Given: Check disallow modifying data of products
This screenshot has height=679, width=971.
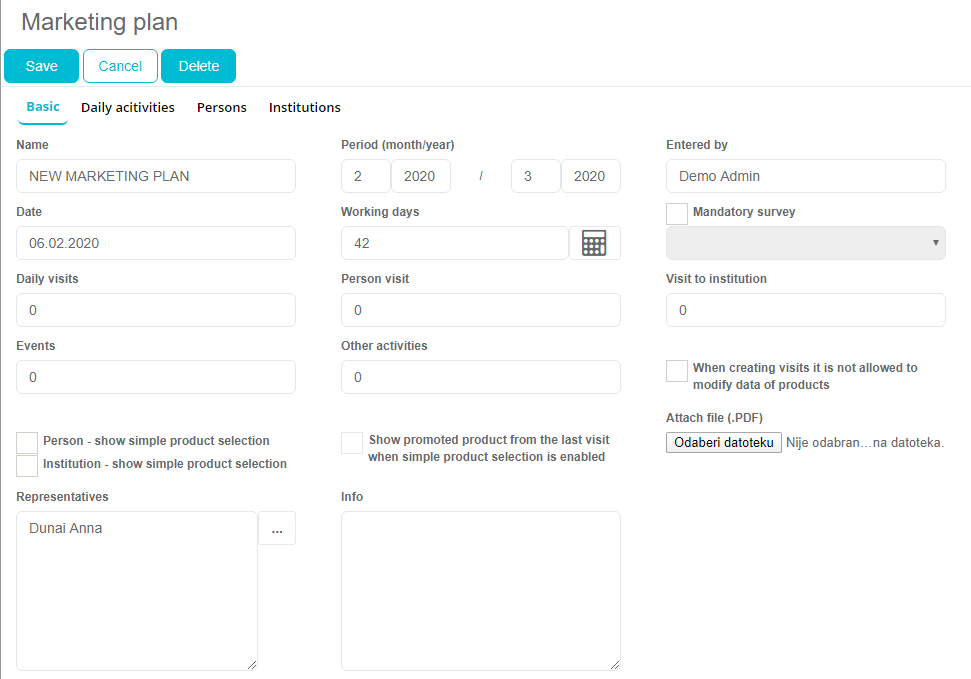Looking at the screenshot, I should point(677,370).
